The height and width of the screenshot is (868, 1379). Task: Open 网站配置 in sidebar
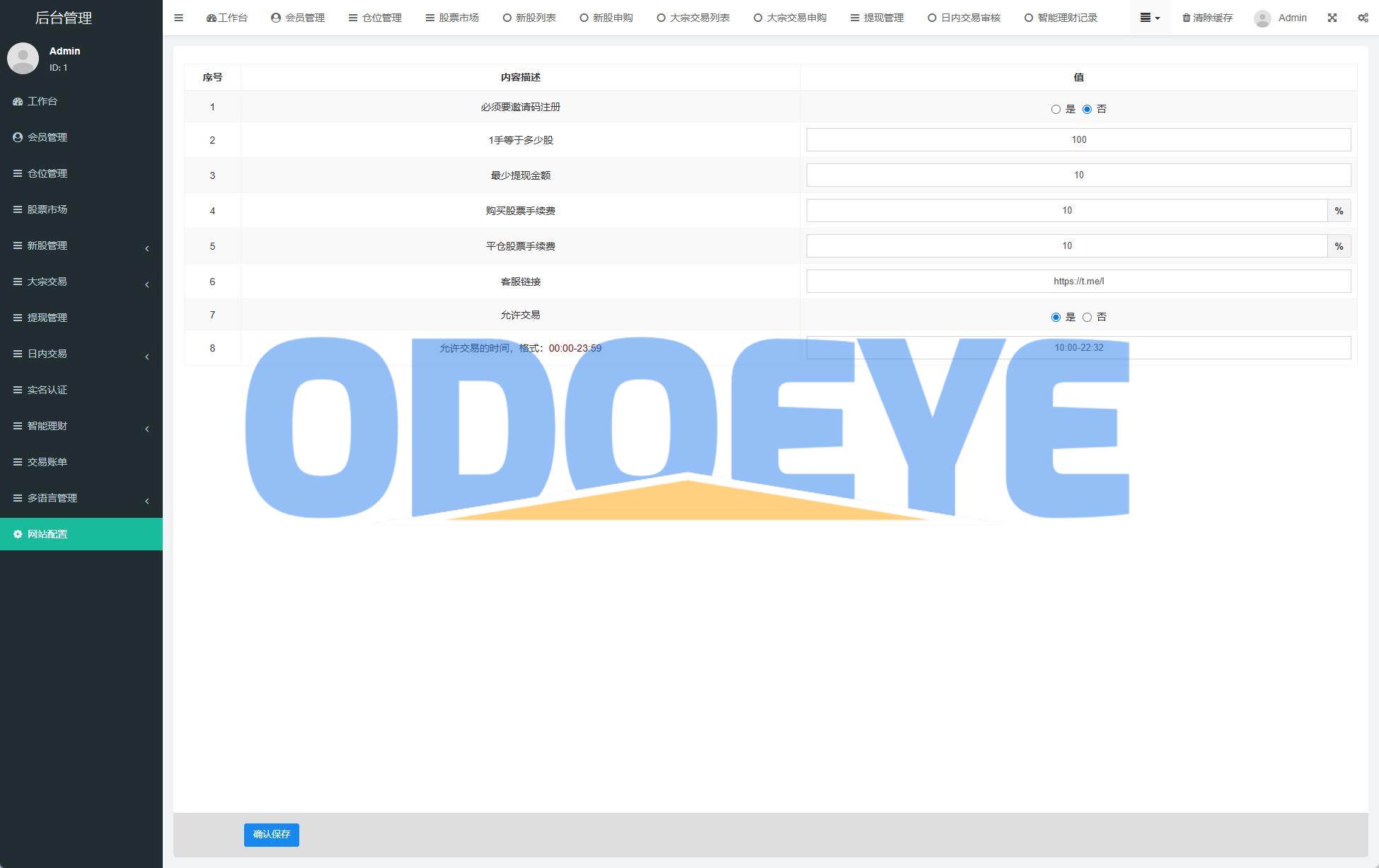point(81,534)
